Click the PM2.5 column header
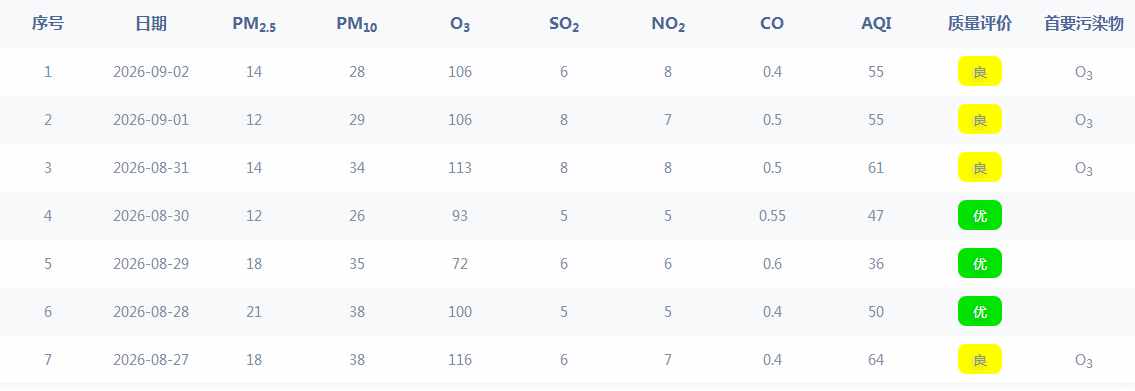The height and width of the screenshot is (391, 1135). [254, 25]
